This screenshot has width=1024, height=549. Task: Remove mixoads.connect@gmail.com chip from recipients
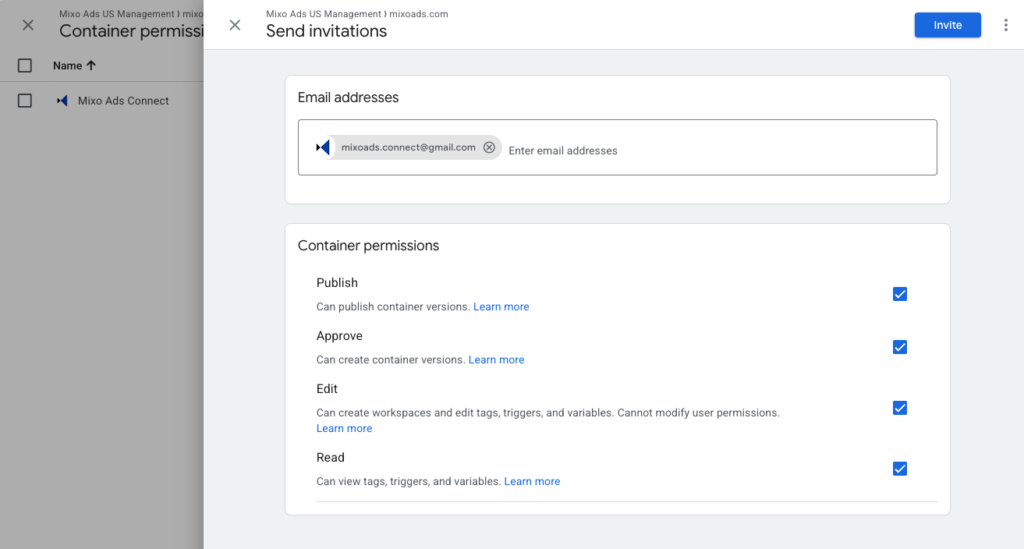coord(489,148)
